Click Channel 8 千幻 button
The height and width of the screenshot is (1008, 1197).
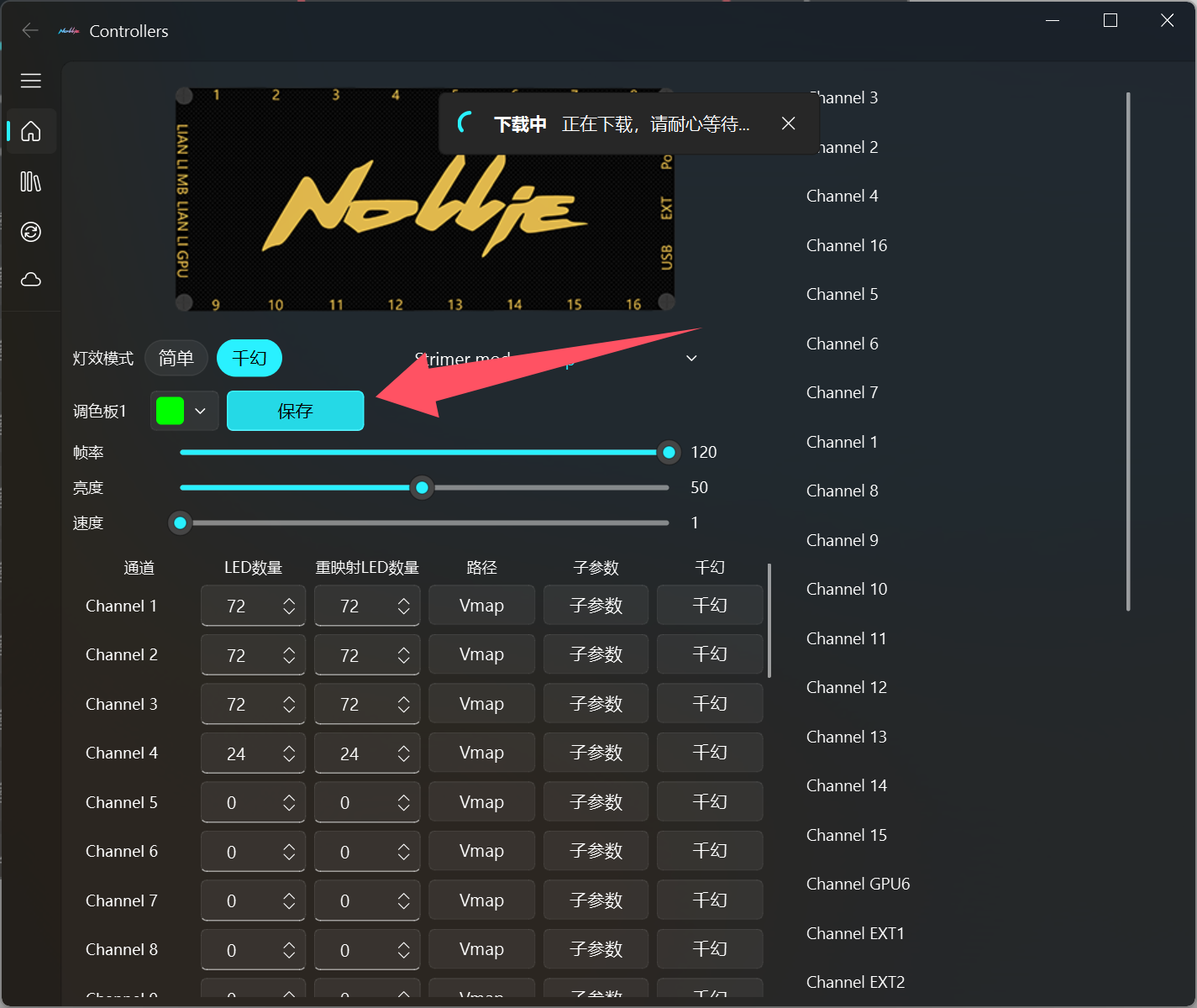[x=710, y=949]
